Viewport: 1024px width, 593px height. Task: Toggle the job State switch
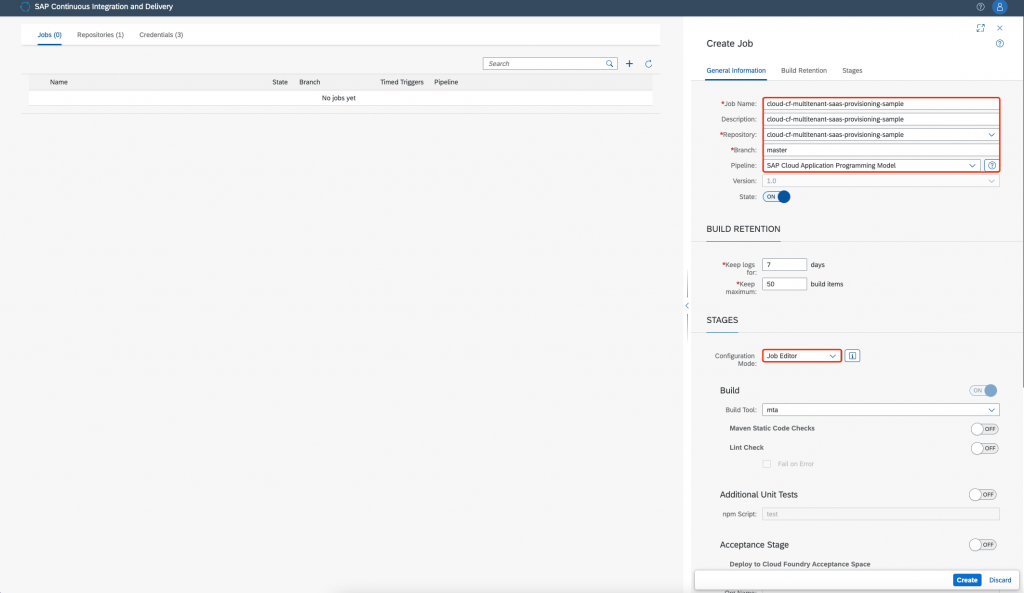click(x=776, y=197)
